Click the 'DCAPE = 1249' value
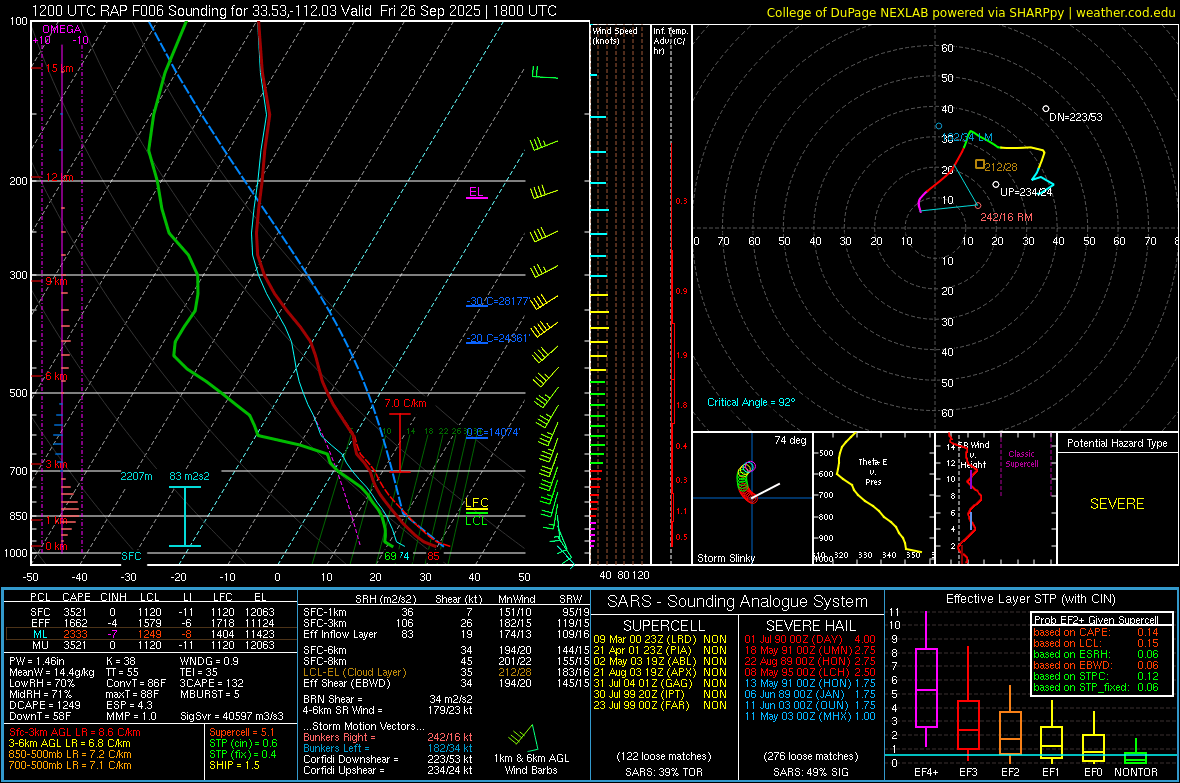 point(44,705)
